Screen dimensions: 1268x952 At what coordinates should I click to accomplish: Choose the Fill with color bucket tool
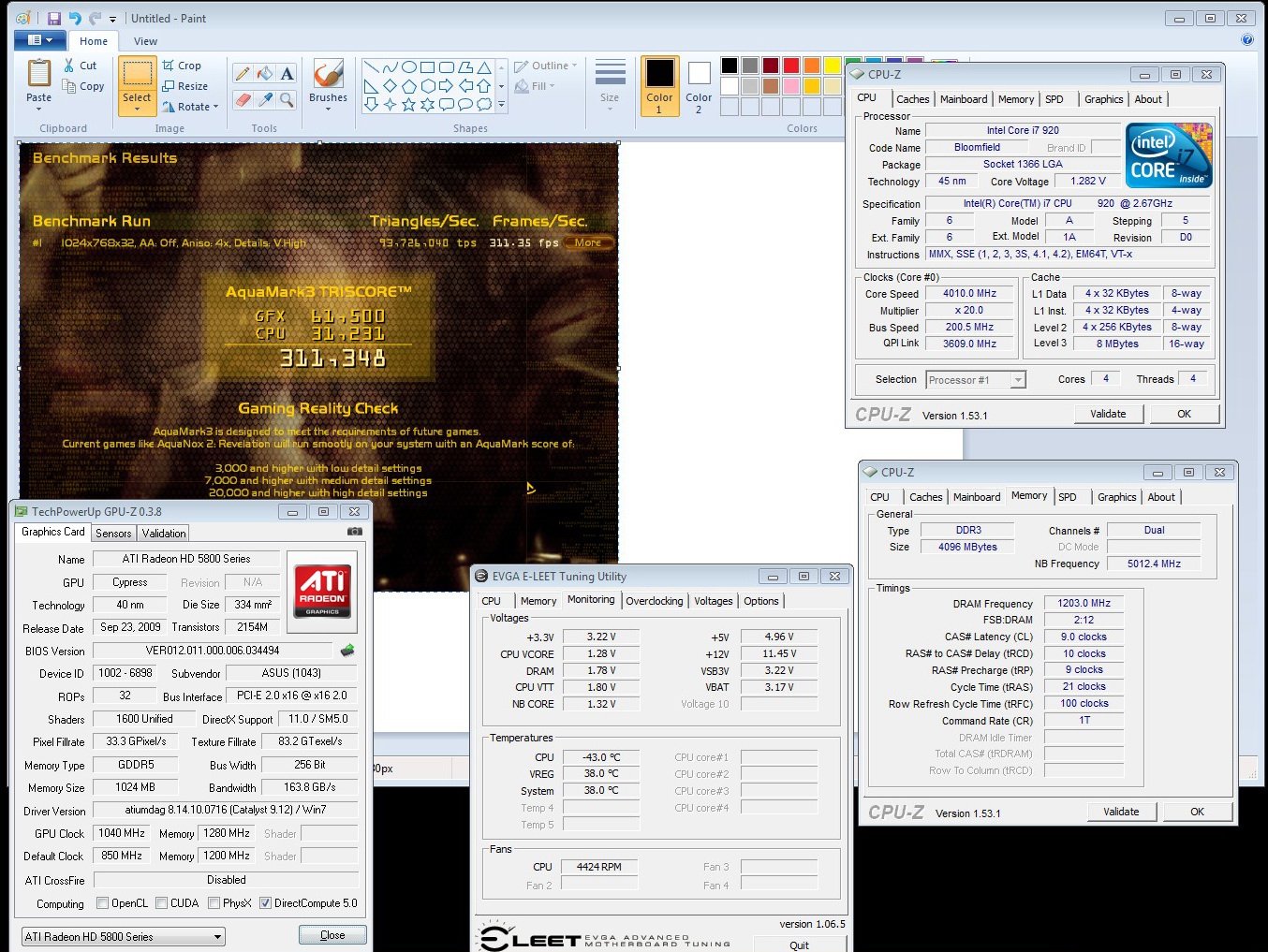click(x=265, y=73)
